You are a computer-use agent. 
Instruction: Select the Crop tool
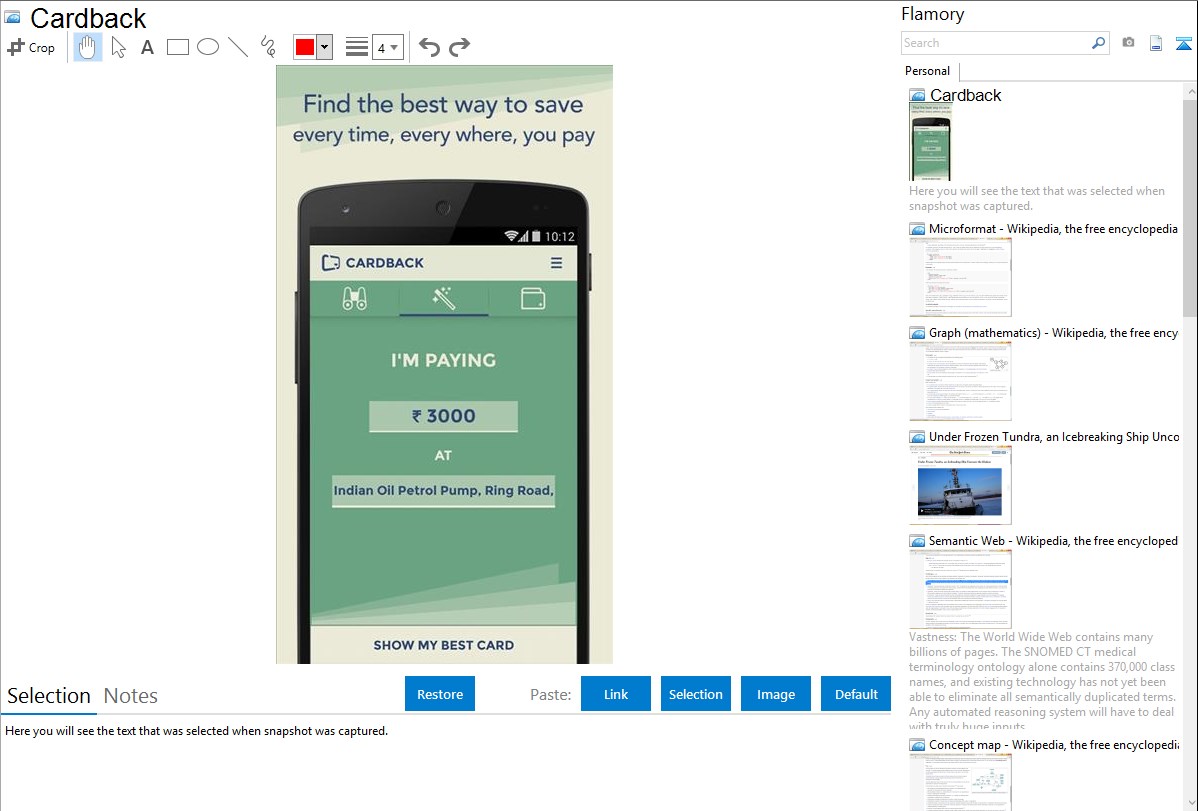(x=31, y=47)
